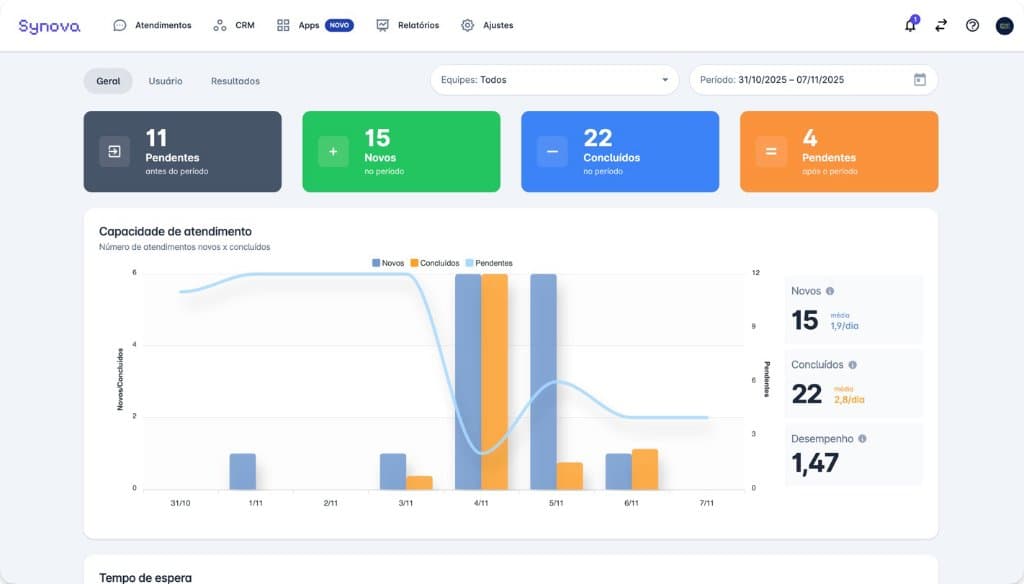
Task: Open the Período date range field
Action: click(x=814, y=80)
